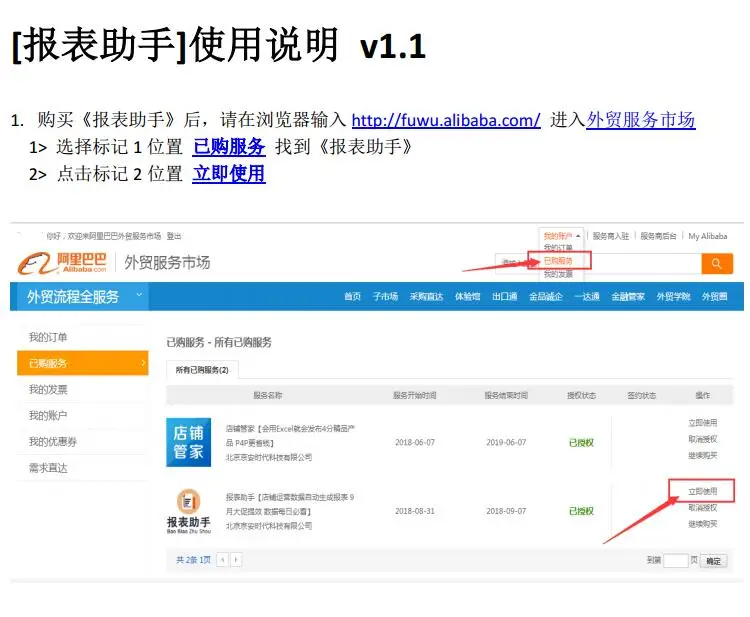
Task: Click the 服务商后台 top link
Action: pyautogui.click(x=659, y=236)
